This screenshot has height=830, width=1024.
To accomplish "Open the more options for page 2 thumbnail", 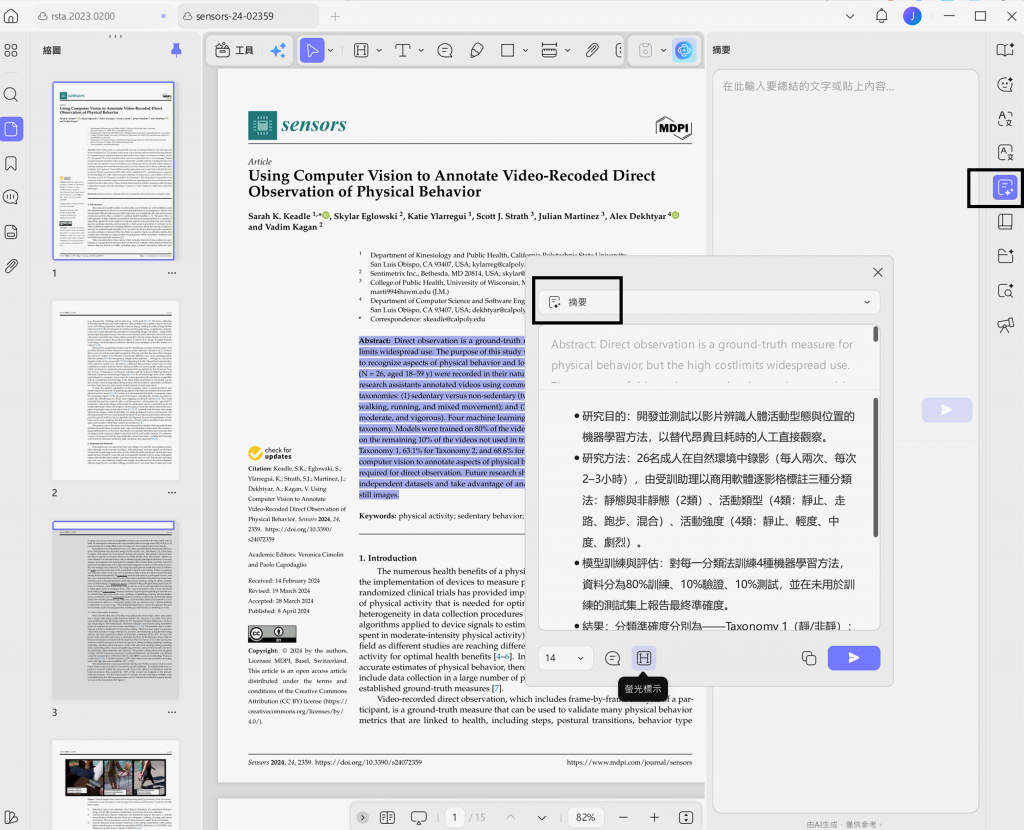I will point(172,492).
